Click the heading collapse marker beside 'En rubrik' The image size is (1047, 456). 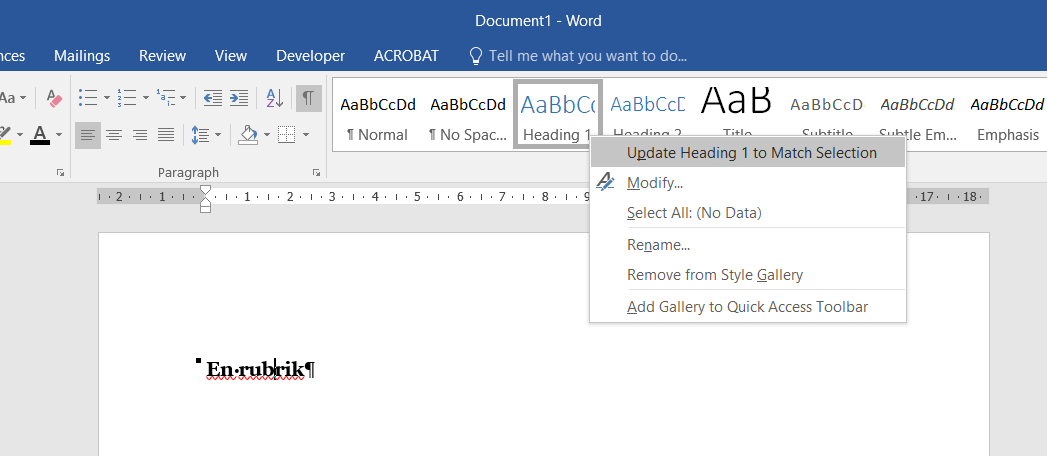tap(198, 361)
